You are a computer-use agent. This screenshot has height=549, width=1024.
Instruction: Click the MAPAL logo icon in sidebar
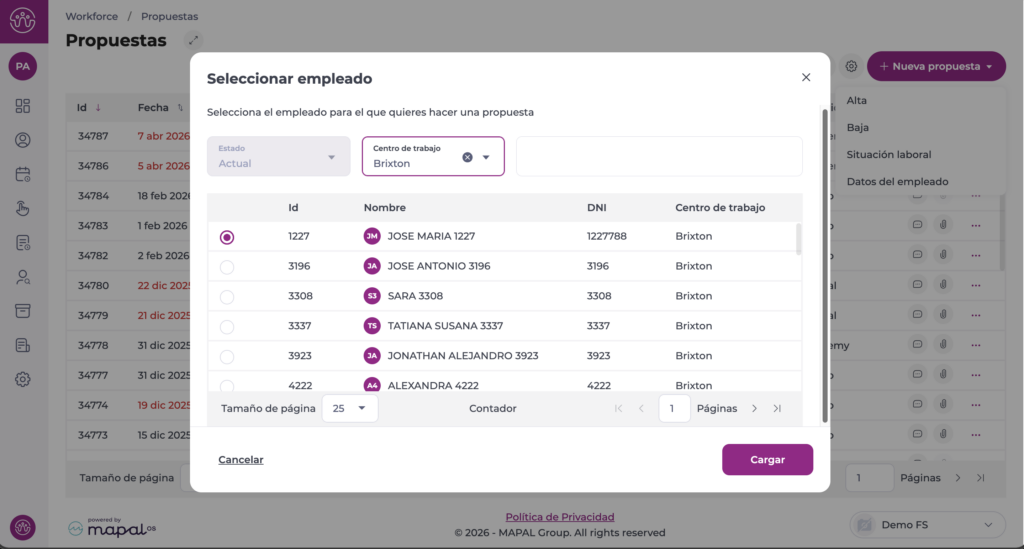tap(23, 20)
